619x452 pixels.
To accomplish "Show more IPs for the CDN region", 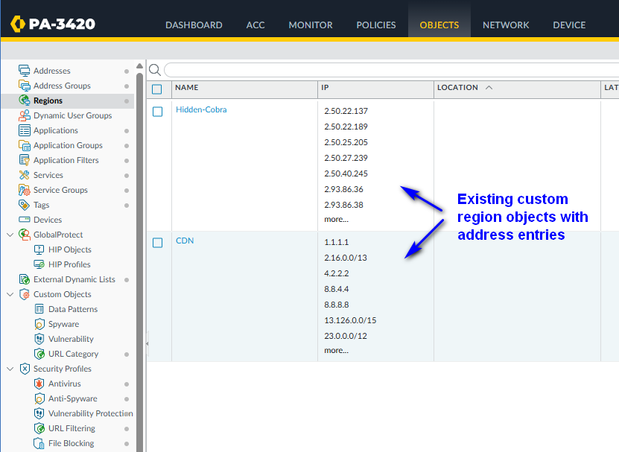I will coord(336,350).
